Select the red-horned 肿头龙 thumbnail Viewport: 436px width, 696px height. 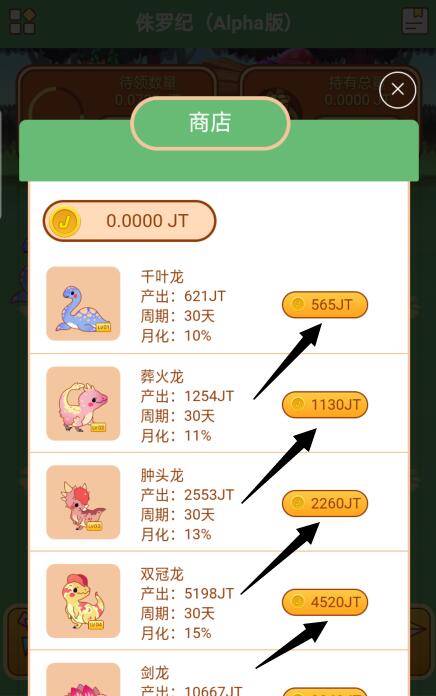click(x=83, y=502)
